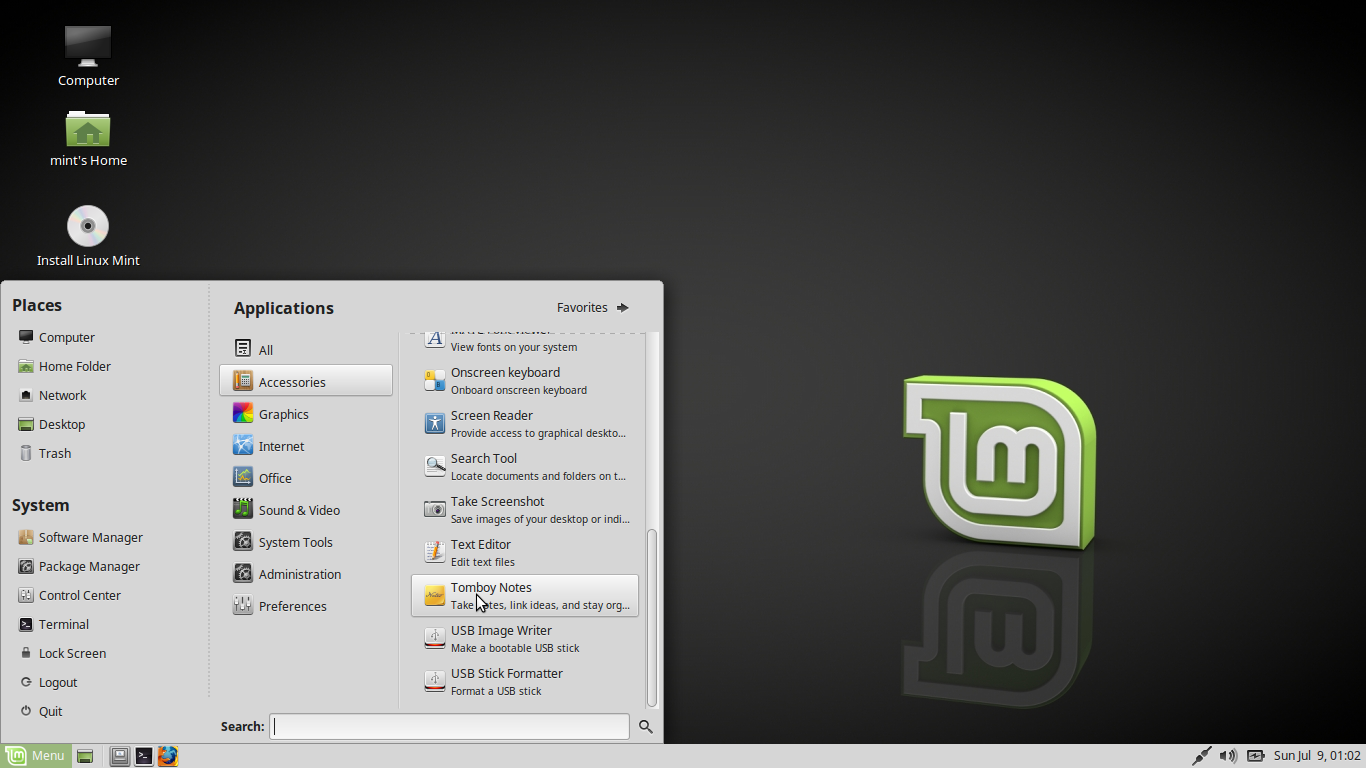Screen dimensions: 1366x768
Task: Launch Terminal from the bottom panel icon
Action: point(144,756)
